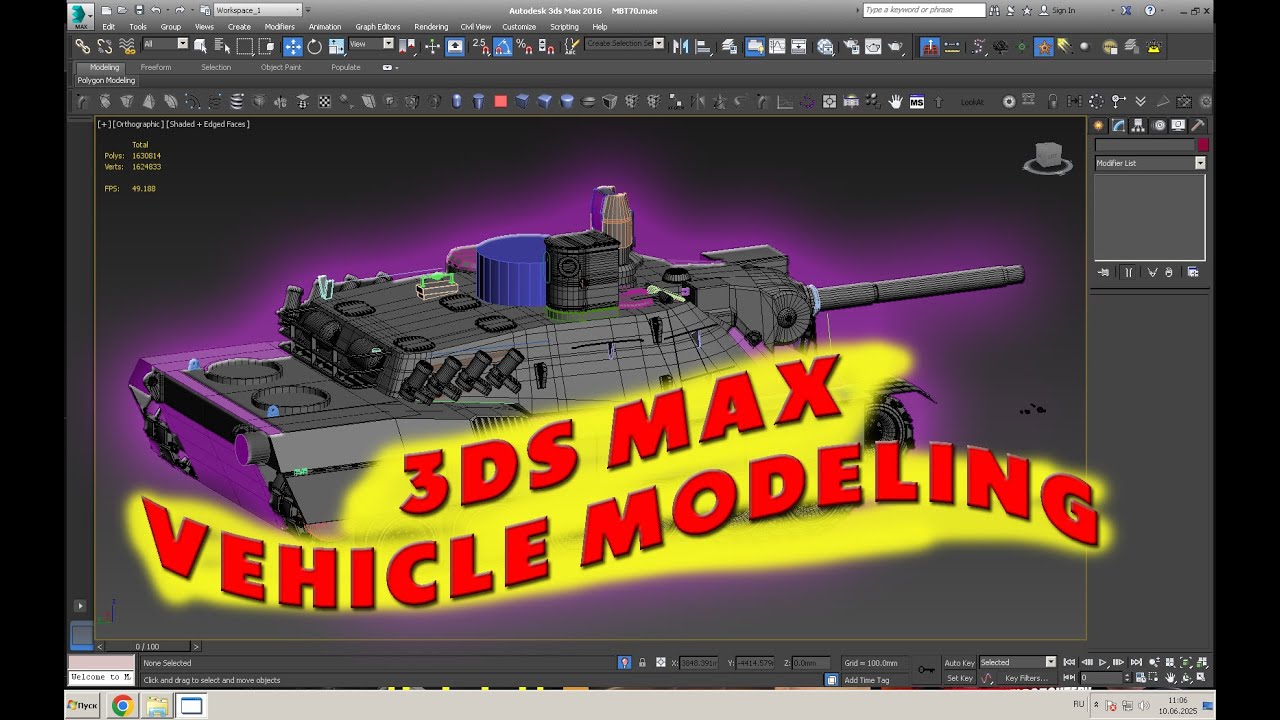
Task: Open the Utilities hammer tab
Action: (1197, 126)
